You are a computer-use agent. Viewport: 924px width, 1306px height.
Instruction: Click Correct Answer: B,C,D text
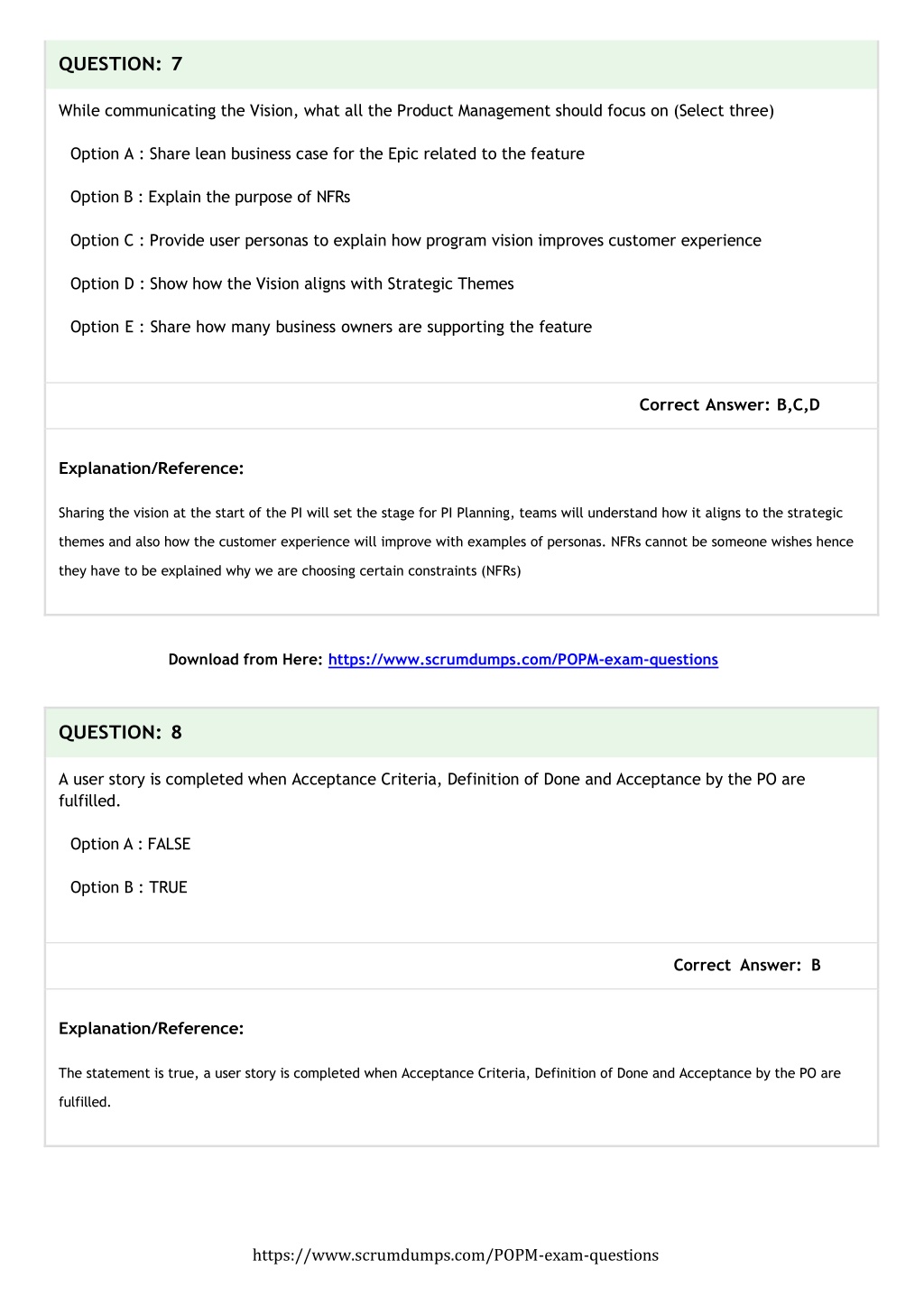(x=730, y=405)
